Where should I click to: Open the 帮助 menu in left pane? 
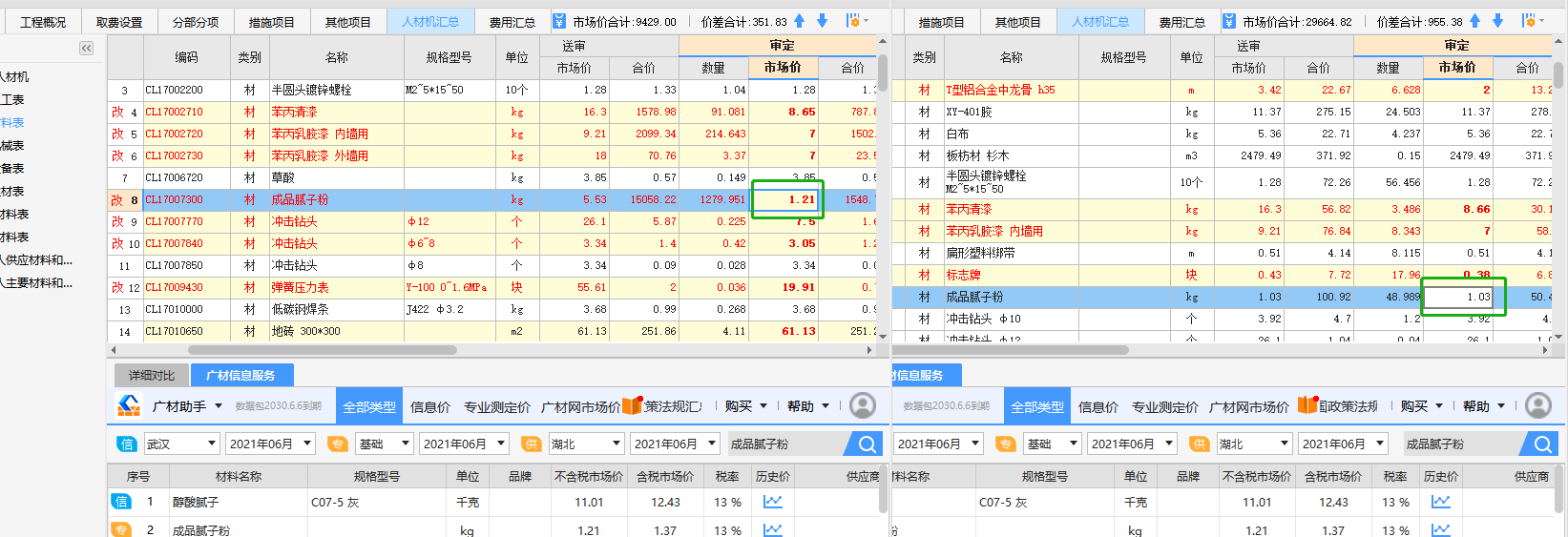coord(807,406)
